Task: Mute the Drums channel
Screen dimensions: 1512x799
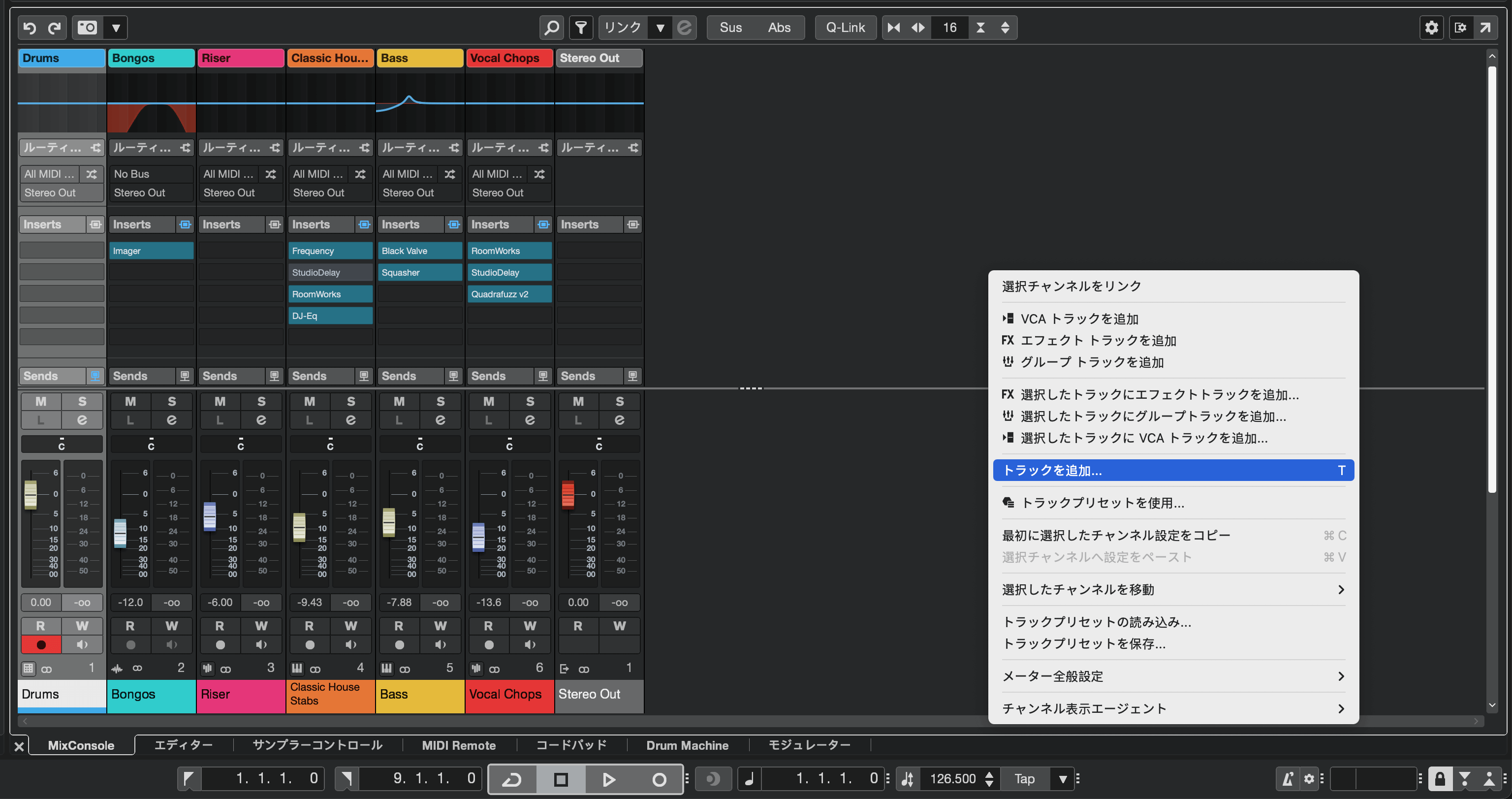Action: coord(40,402)
